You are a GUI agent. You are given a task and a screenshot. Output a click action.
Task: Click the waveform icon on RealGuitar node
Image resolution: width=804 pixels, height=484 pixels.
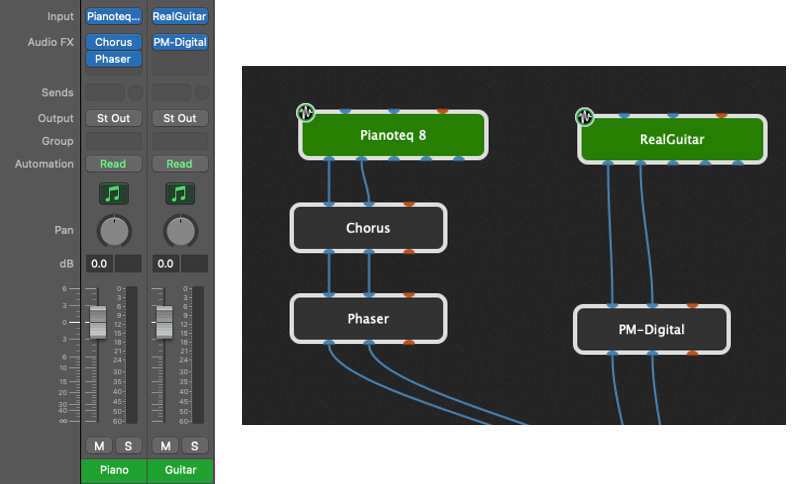click(x=584, y=117)
